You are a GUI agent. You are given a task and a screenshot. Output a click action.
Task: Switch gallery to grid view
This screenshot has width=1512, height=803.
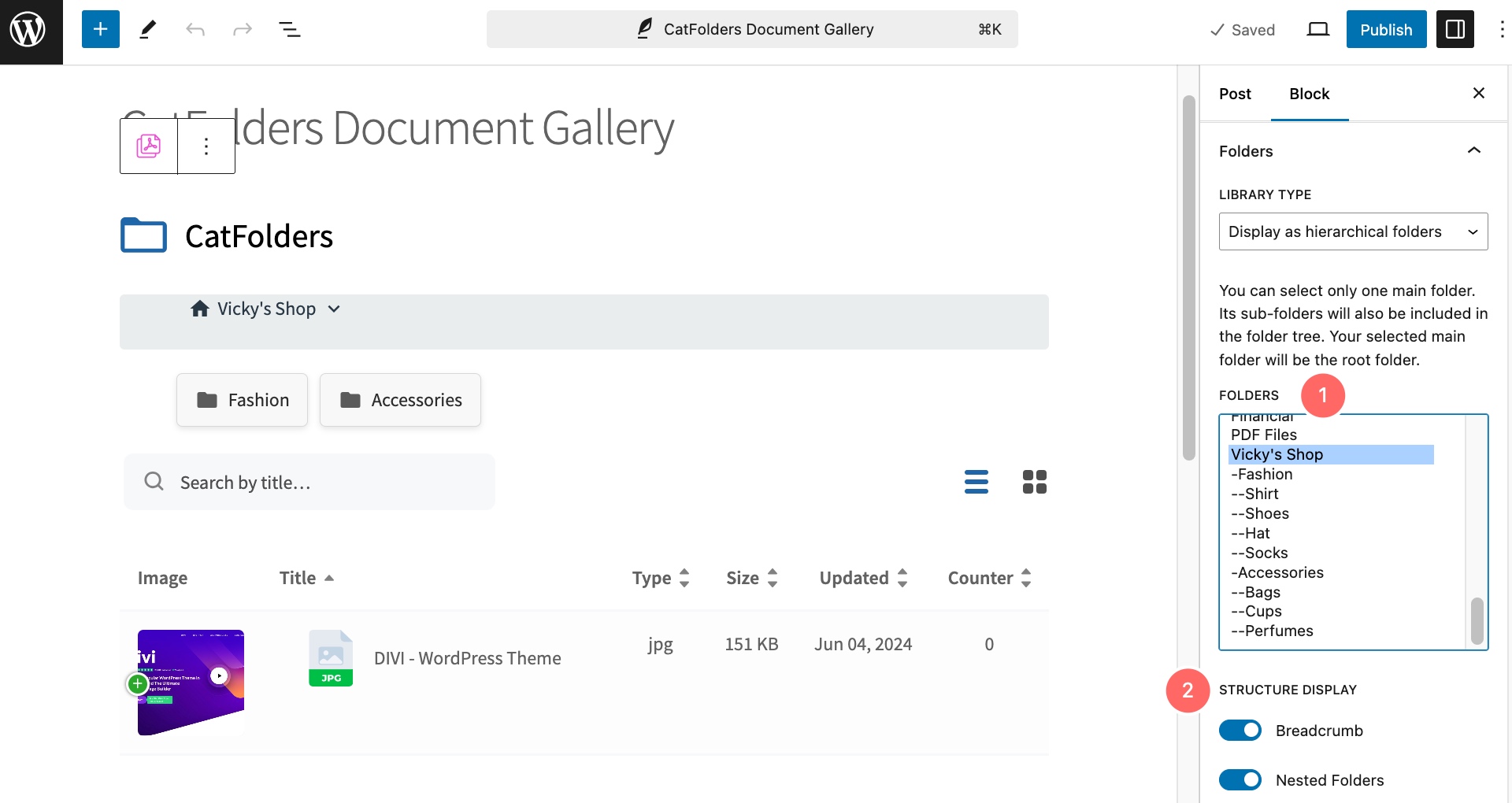[x=1034, y=482]
